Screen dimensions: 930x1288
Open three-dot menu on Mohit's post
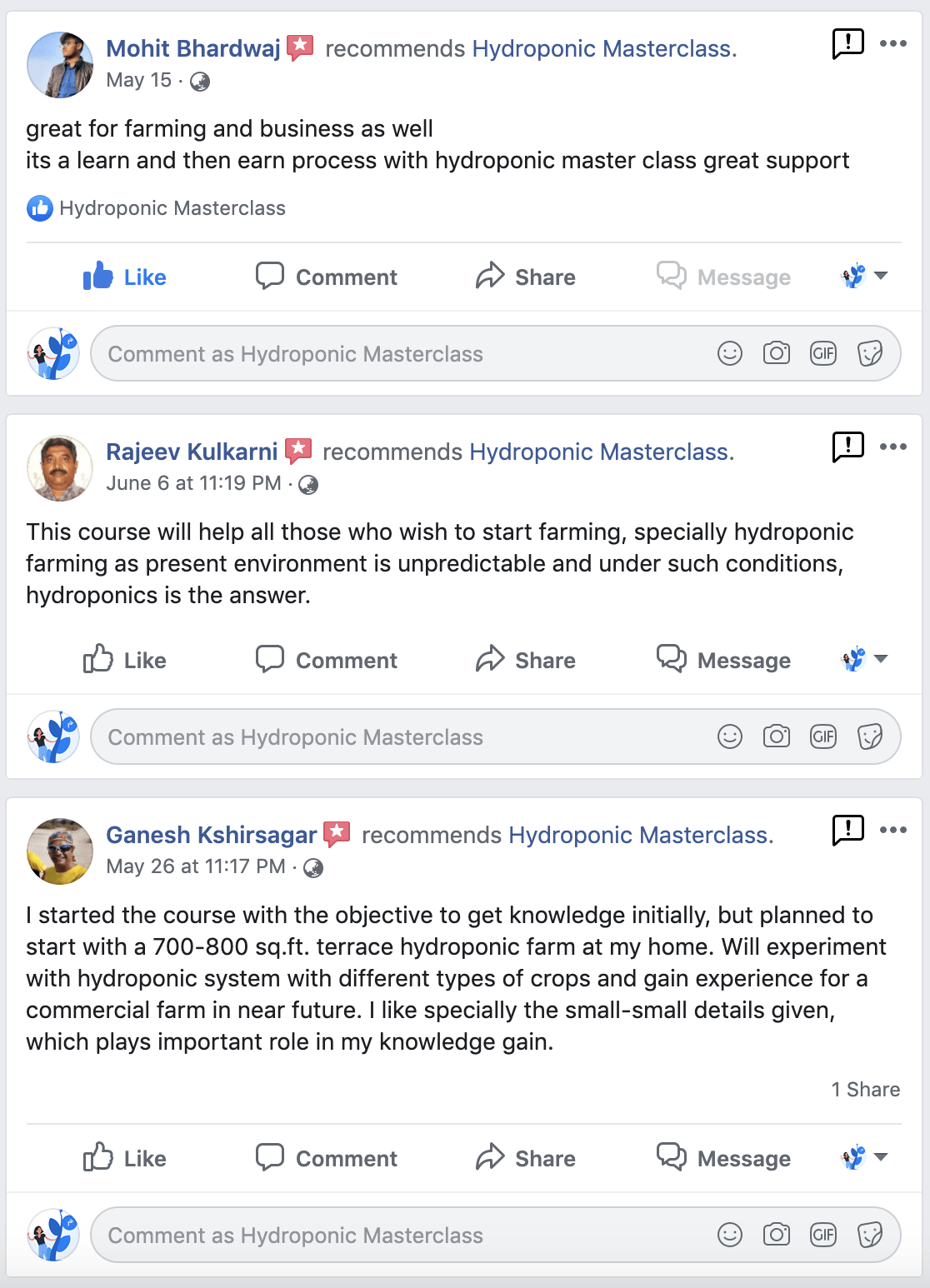pyautogui.click(x=893, y=43)
